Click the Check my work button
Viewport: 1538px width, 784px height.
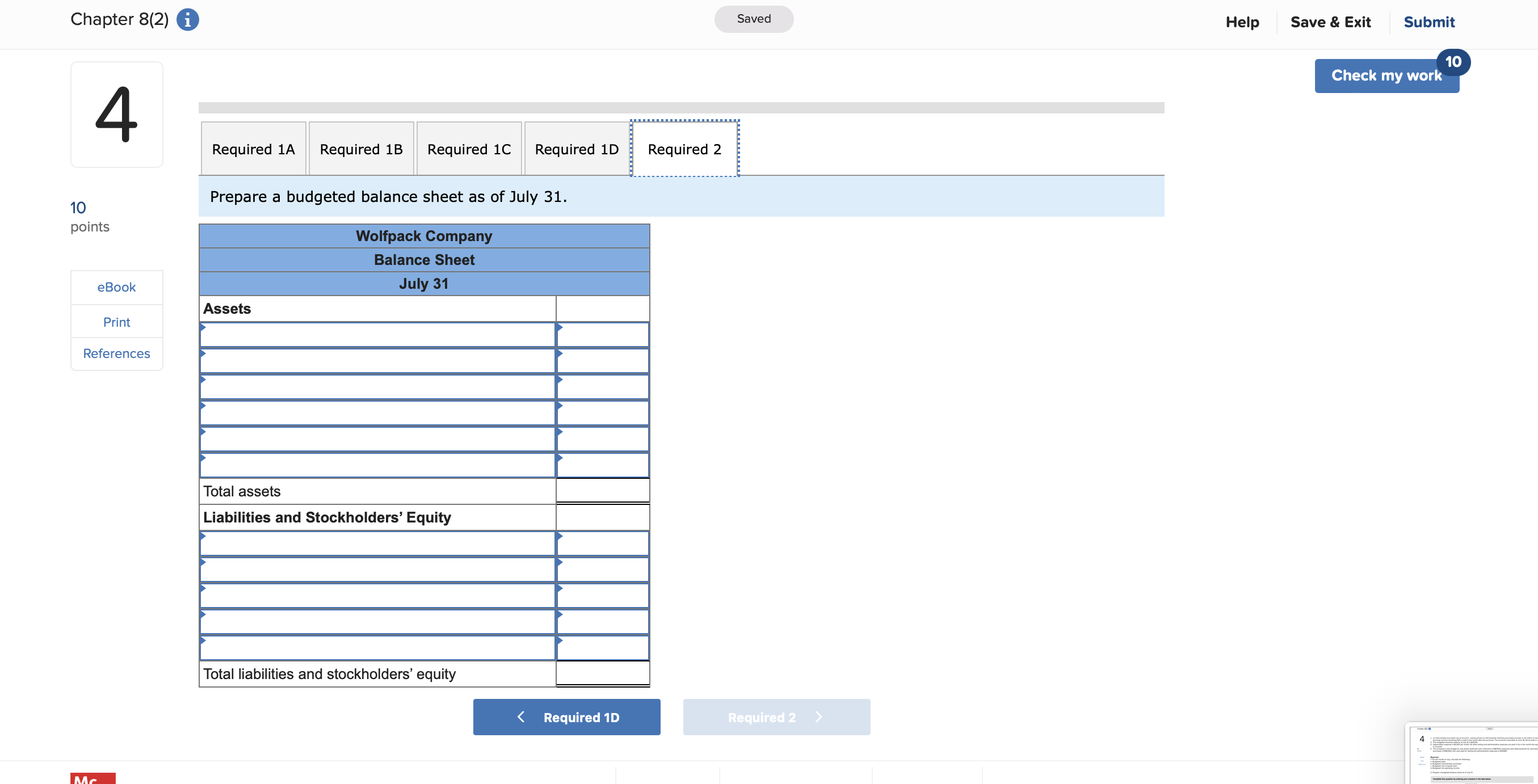pyautogui.click(x=1386, y=75)
